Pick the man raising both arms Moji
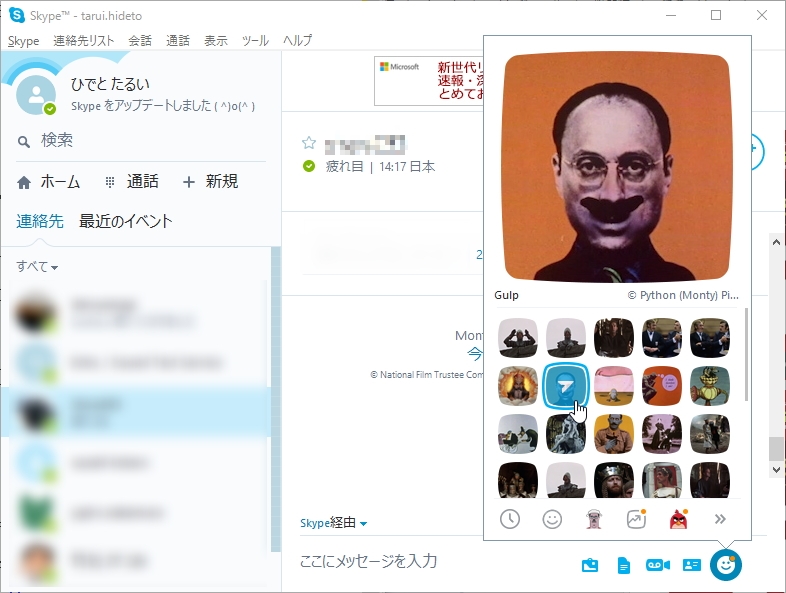Screen dimensions: 786x593 [x=518, y=338]
